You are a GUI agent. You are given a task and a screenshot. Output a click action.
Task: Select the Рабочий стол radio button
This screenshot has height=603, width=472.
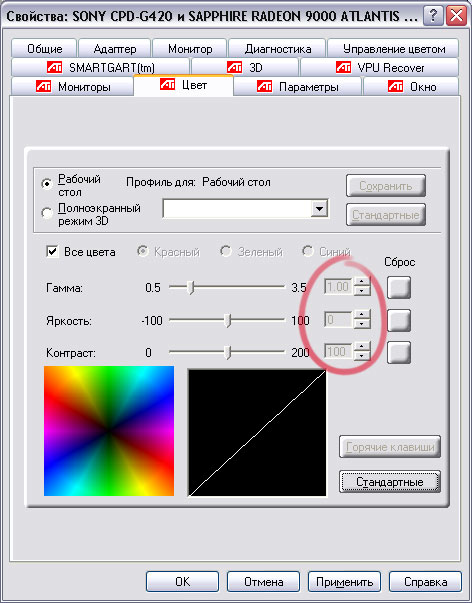(47, 184)
